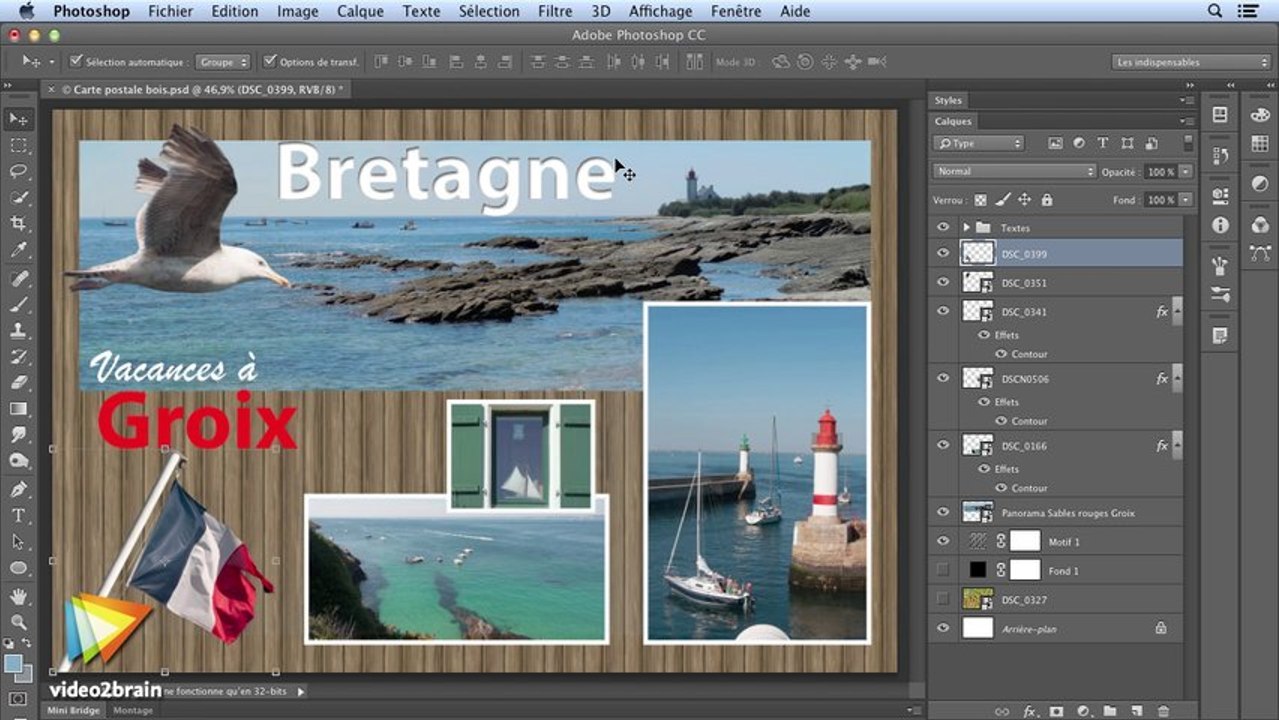Hide the Arrière-plan layer

click(x=943, y=628)
